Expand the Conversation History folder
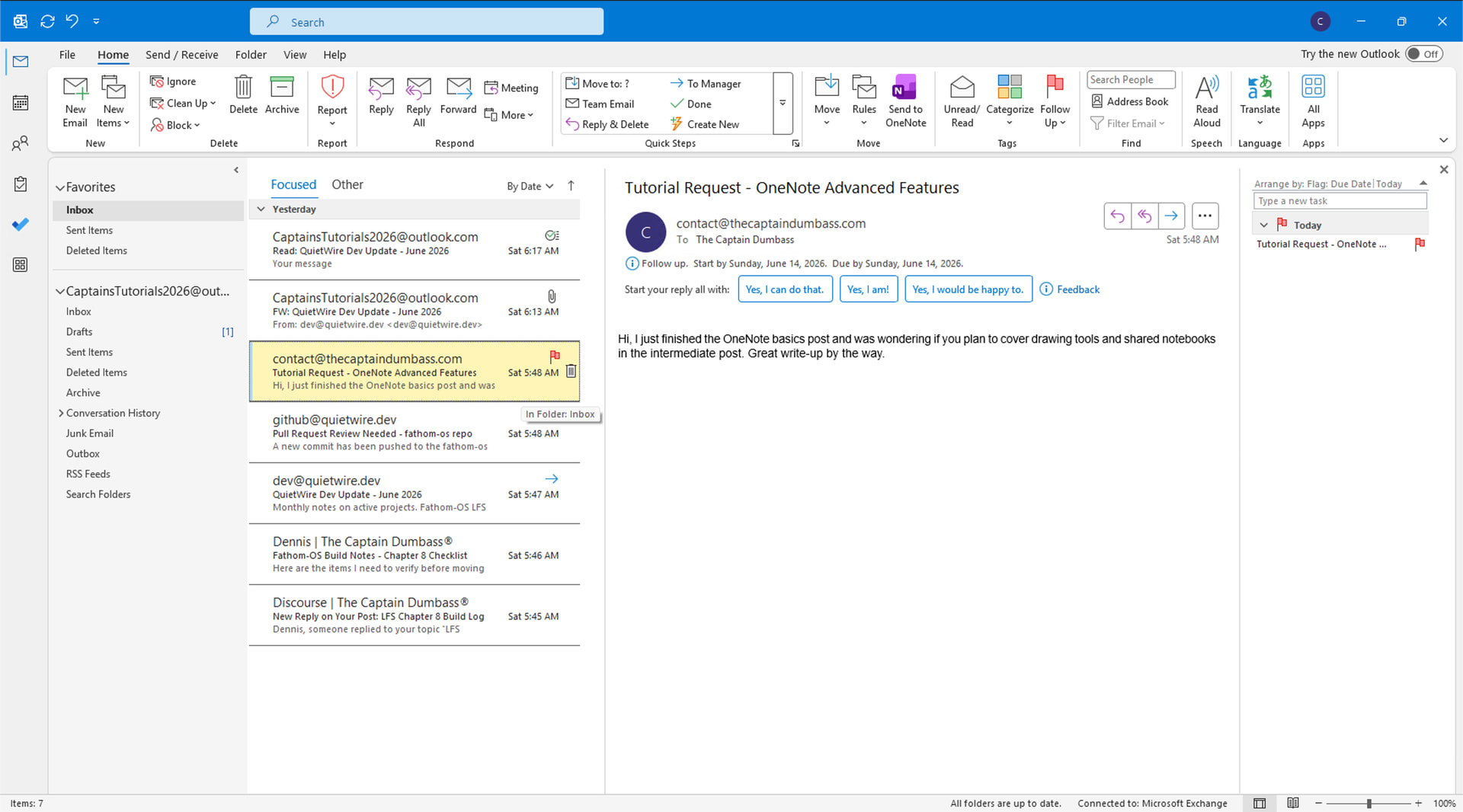 point(61,413)
